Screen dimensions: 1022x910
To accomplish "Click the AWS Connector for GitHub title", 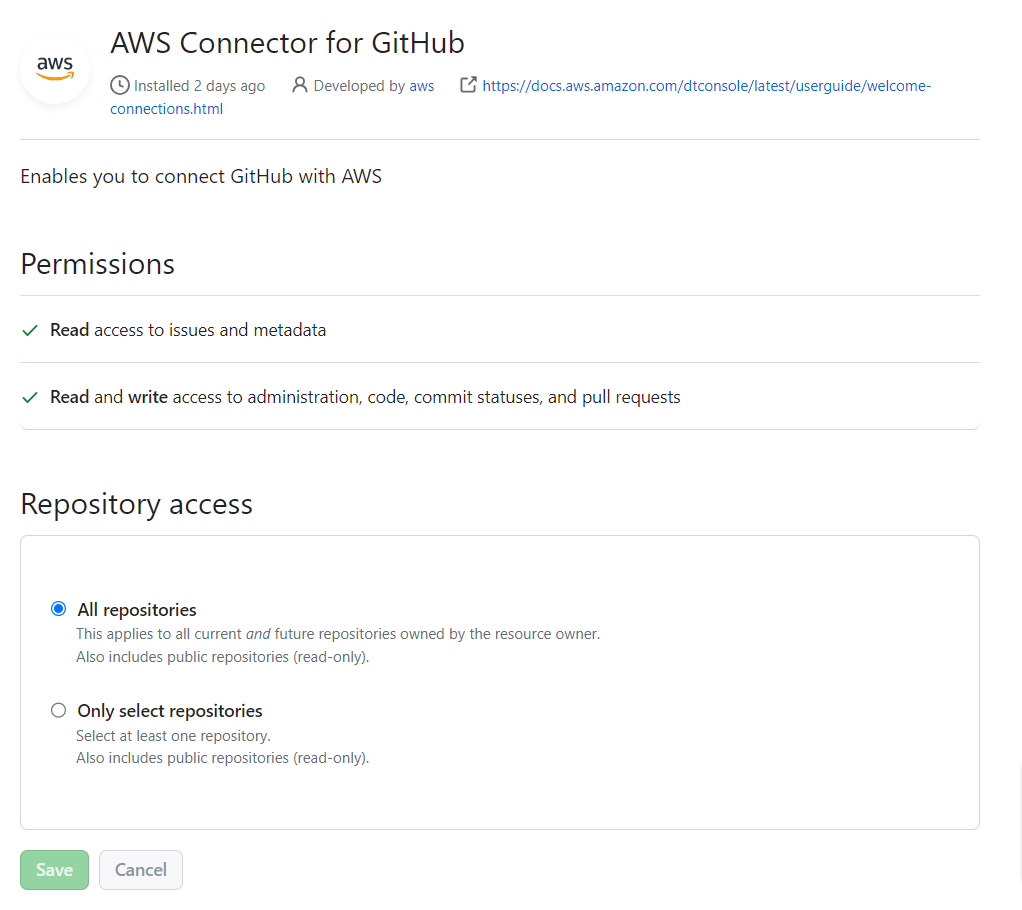I will tap(287, 43).
